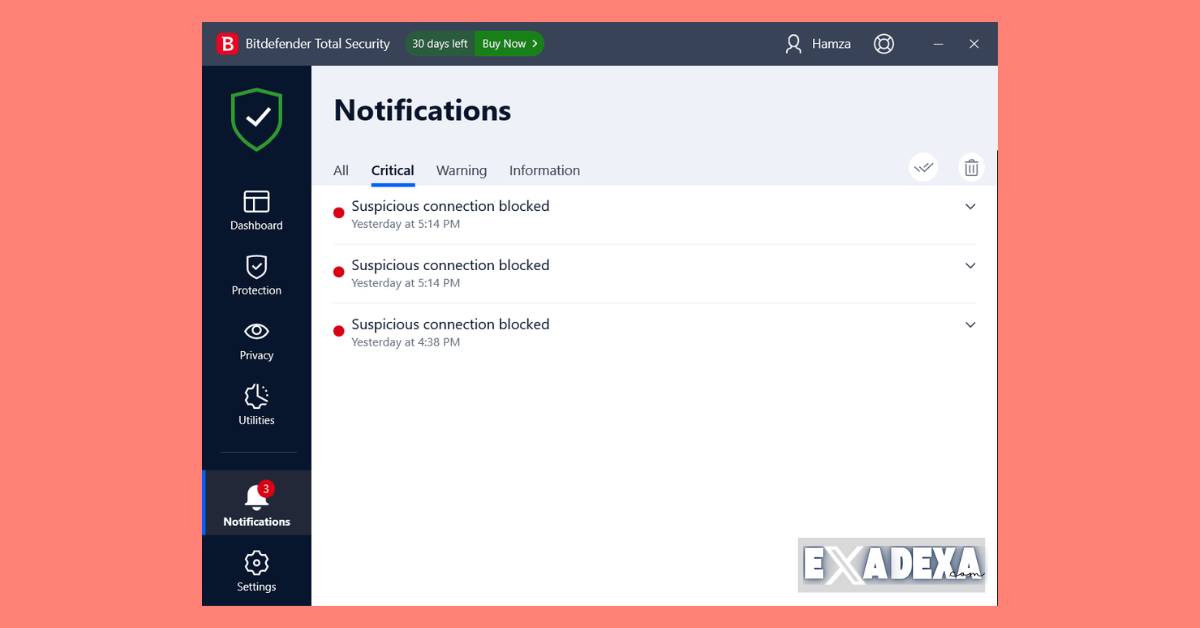Click the Bitdefender logo
This screenshot has width=1200, height=628.
coord(226,43)
